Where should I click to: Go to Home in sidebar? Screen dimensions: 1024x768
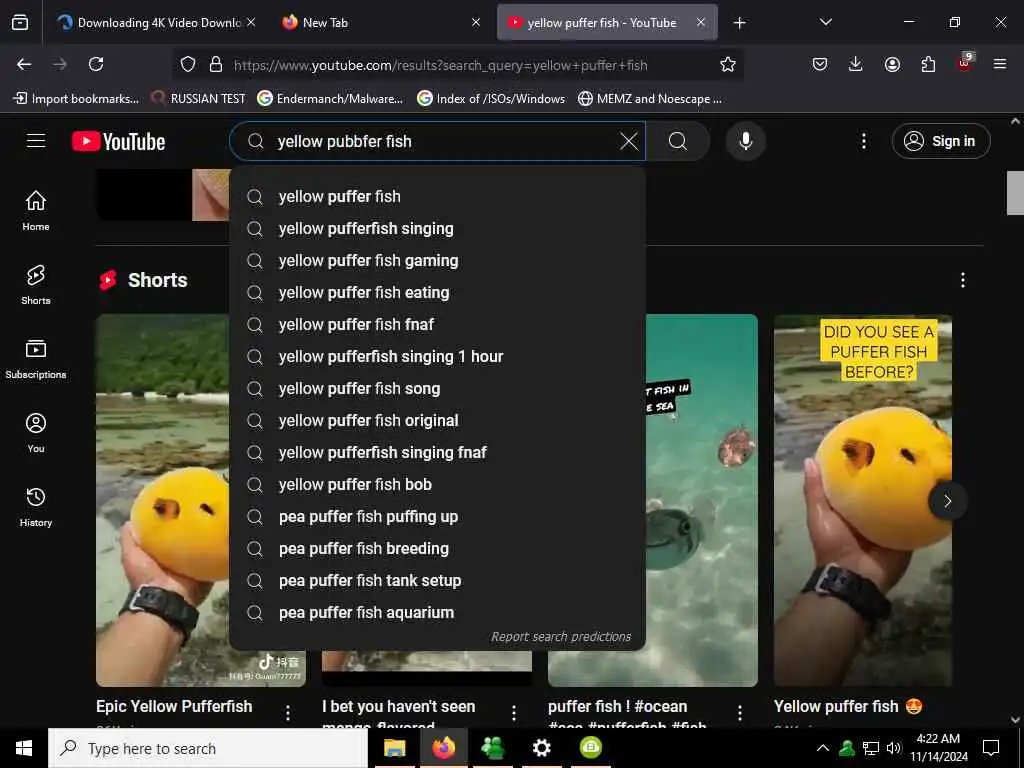click(36, 210)
